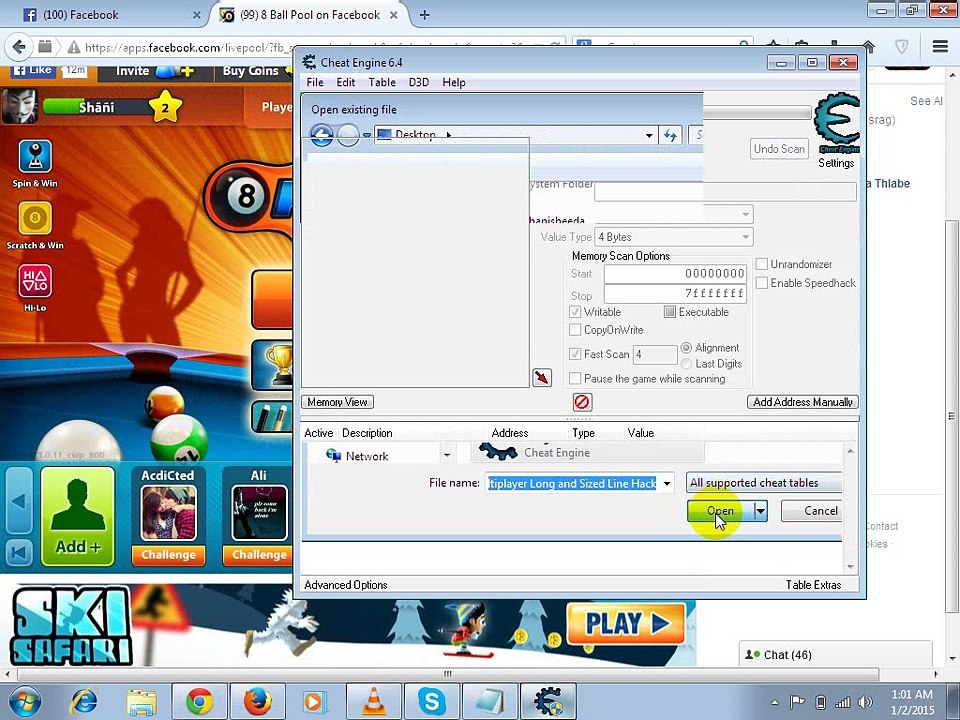Open Cheat Engine Help menu
The image size is (960, 720).
point(454,82)
